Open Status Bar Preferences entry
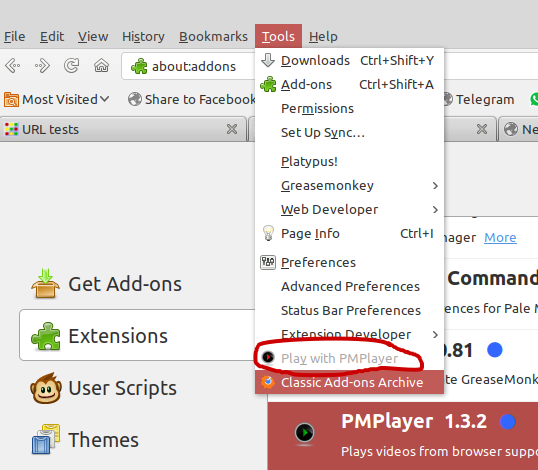Image resolution: width=538 pixels, height=470 pixels. [349, 310]
